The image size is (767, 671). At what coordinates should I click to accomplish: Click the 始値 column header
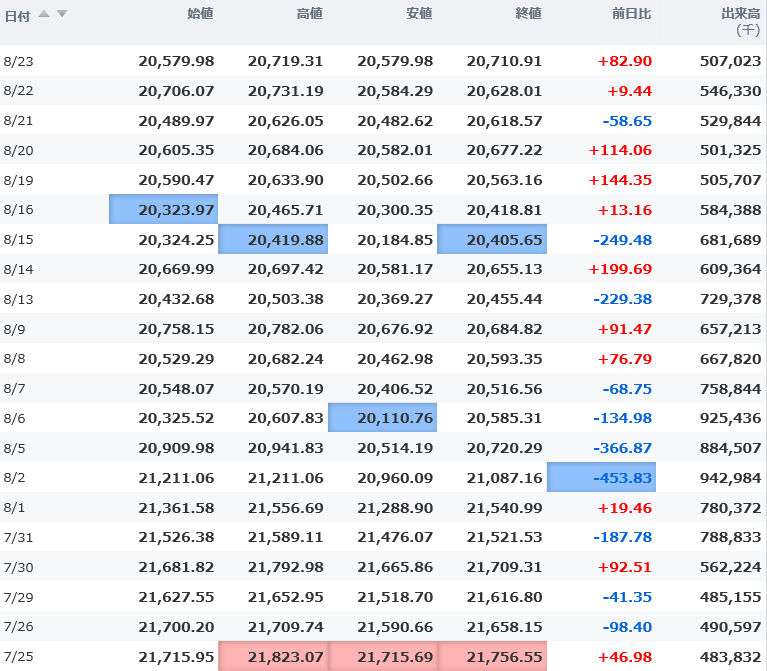click(200, 14)
